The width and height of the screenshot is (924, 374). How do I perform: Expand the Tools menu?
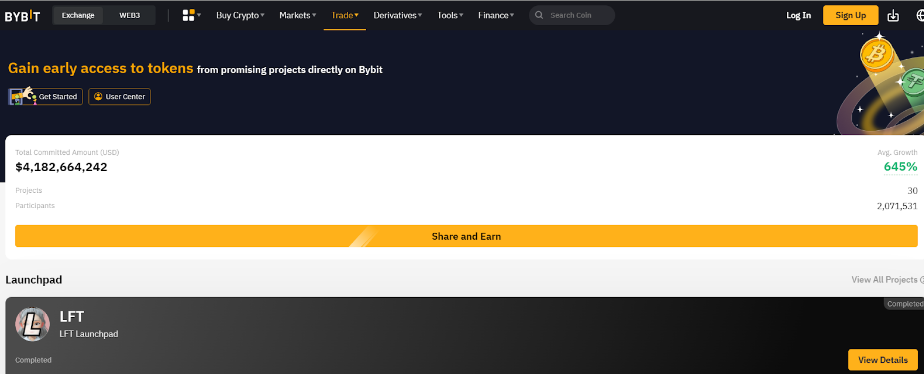(x=450, y=15)
